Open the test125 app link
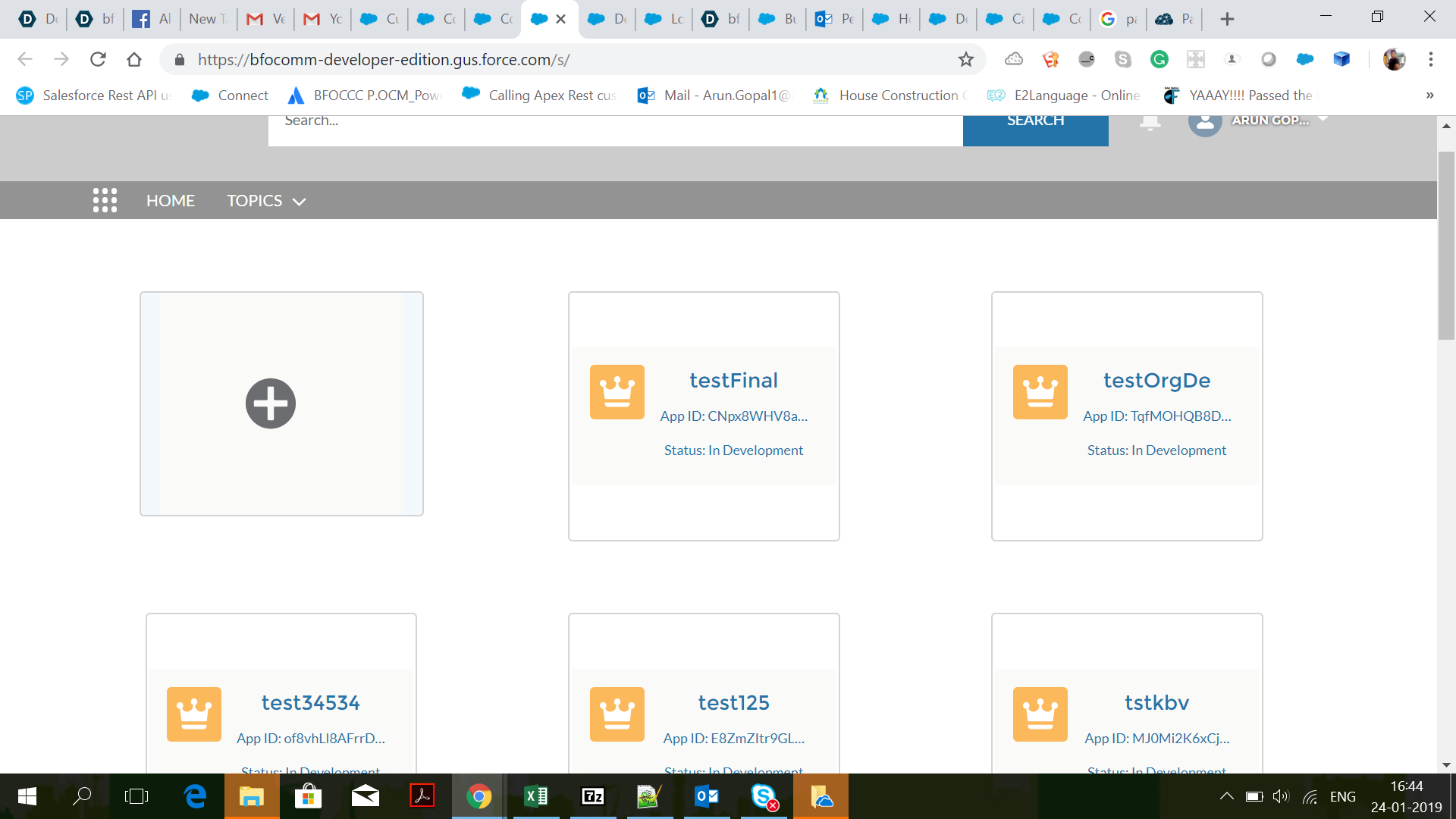Viewport: 1456px width, 819px height. [733, 702]
